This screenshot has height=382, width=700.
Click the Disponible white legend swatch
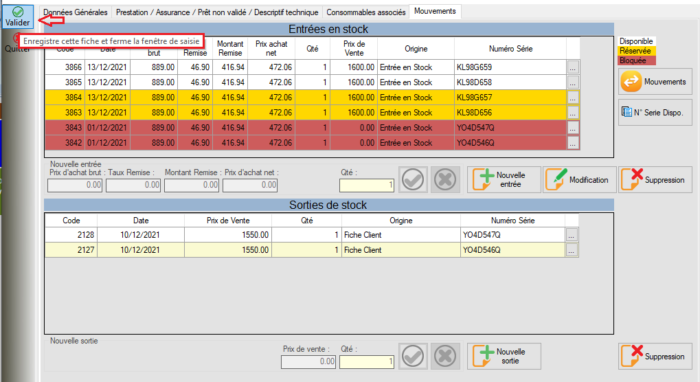(x=637, y=41)
